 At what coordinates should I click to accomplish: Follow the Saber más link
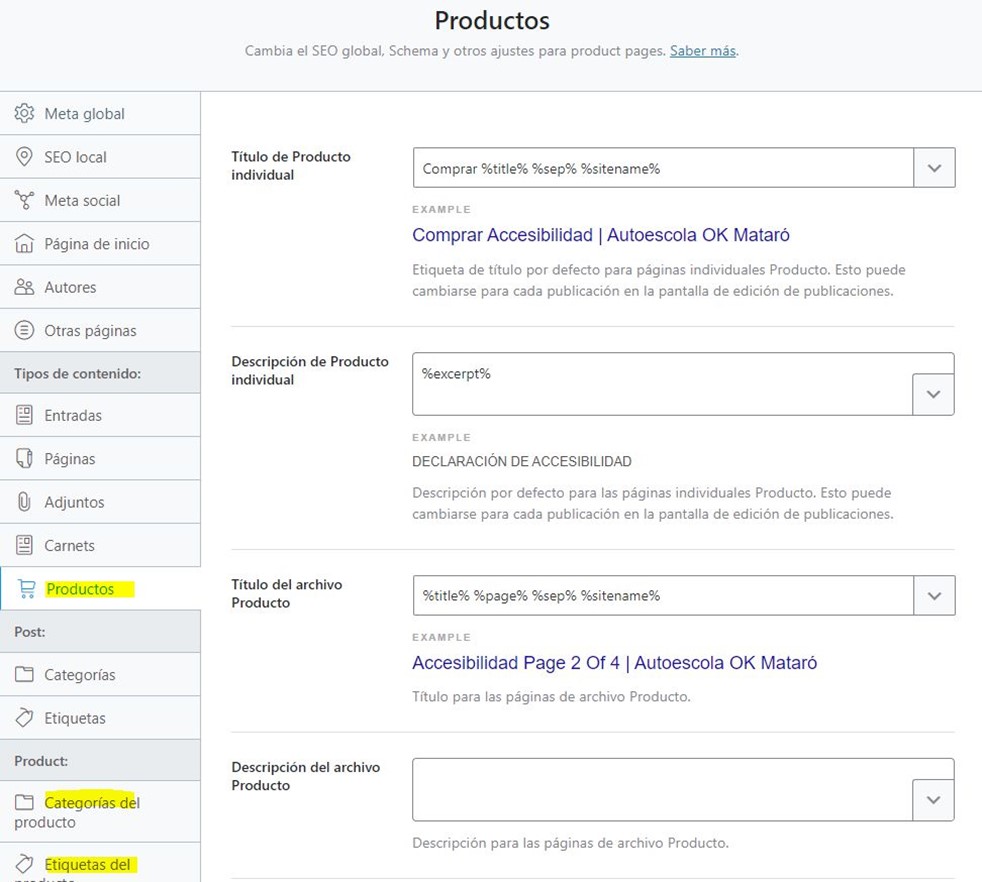point(703,50)
